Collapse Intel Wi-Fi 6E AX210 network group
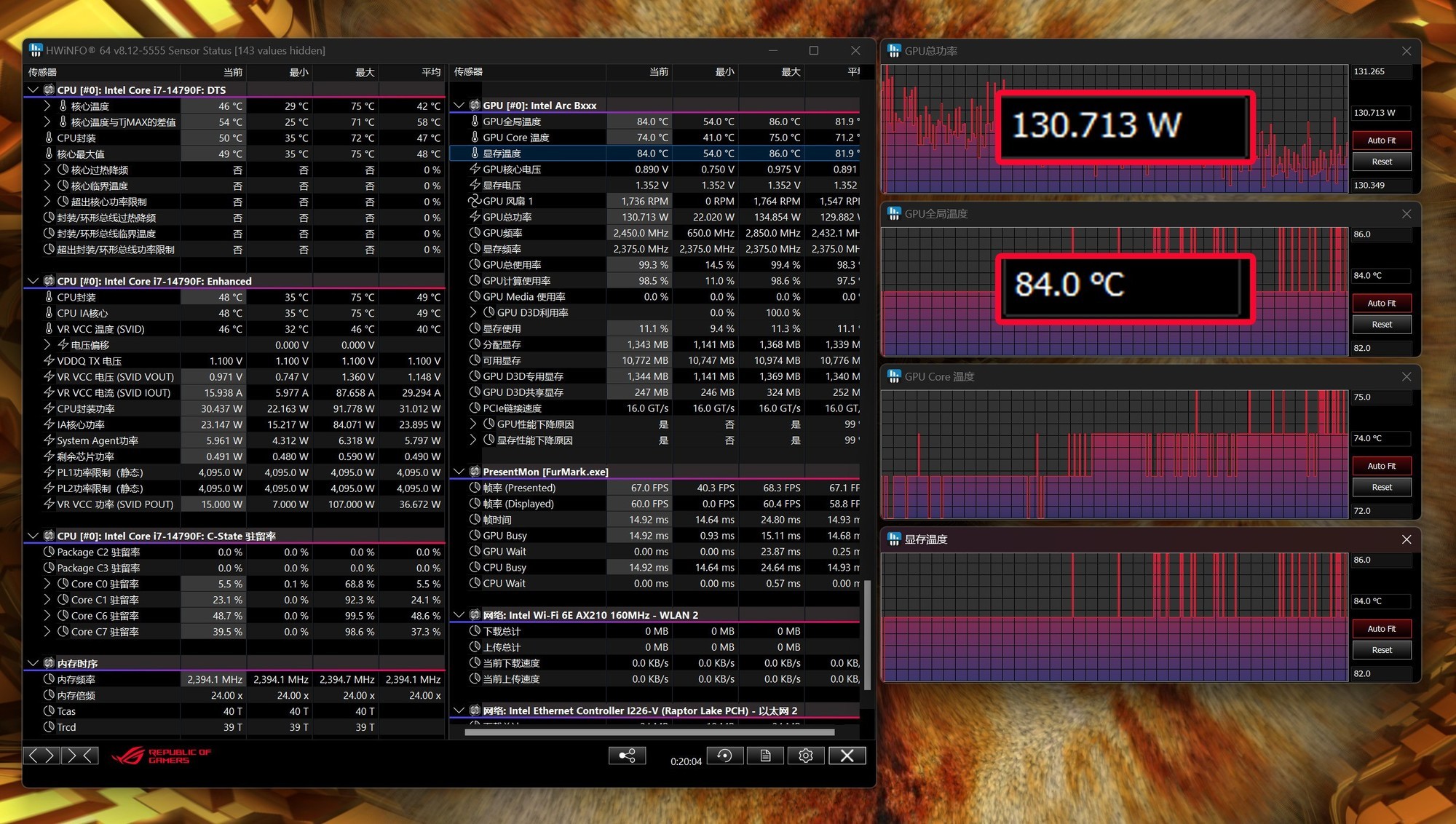 tap(459, 615)
